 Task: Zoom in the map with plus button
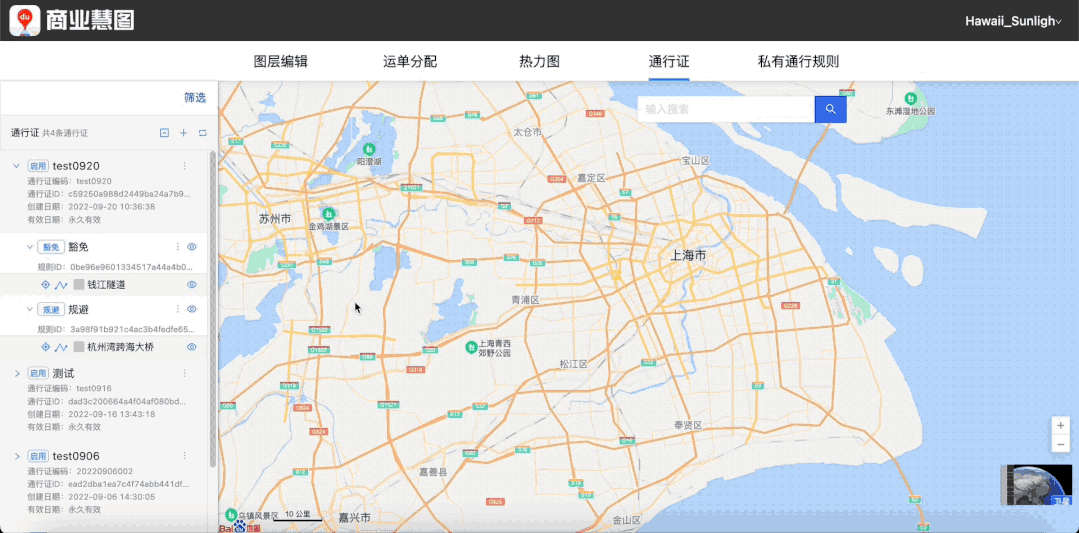pos(1060,425)
